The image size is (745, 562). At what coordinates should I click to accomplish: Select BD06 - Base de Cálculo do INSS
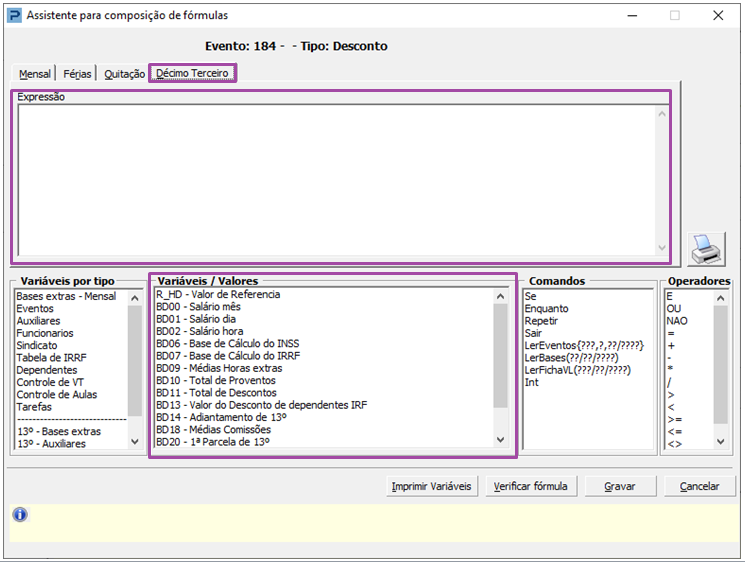pos(228,343)
